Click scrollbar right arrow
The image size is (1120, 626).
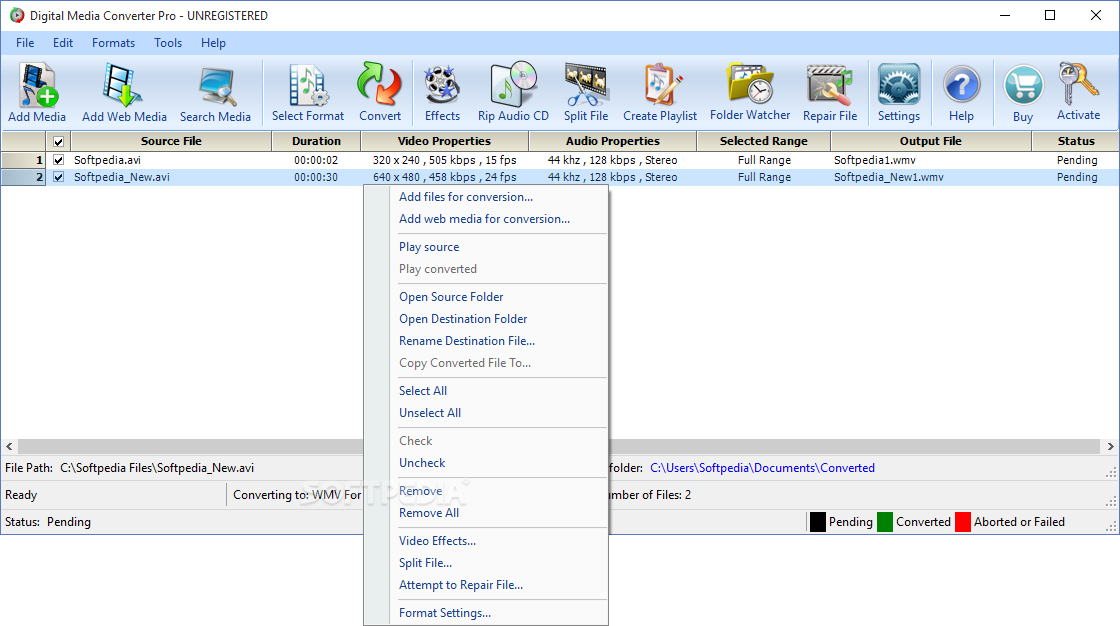(x=1111, y=447)
